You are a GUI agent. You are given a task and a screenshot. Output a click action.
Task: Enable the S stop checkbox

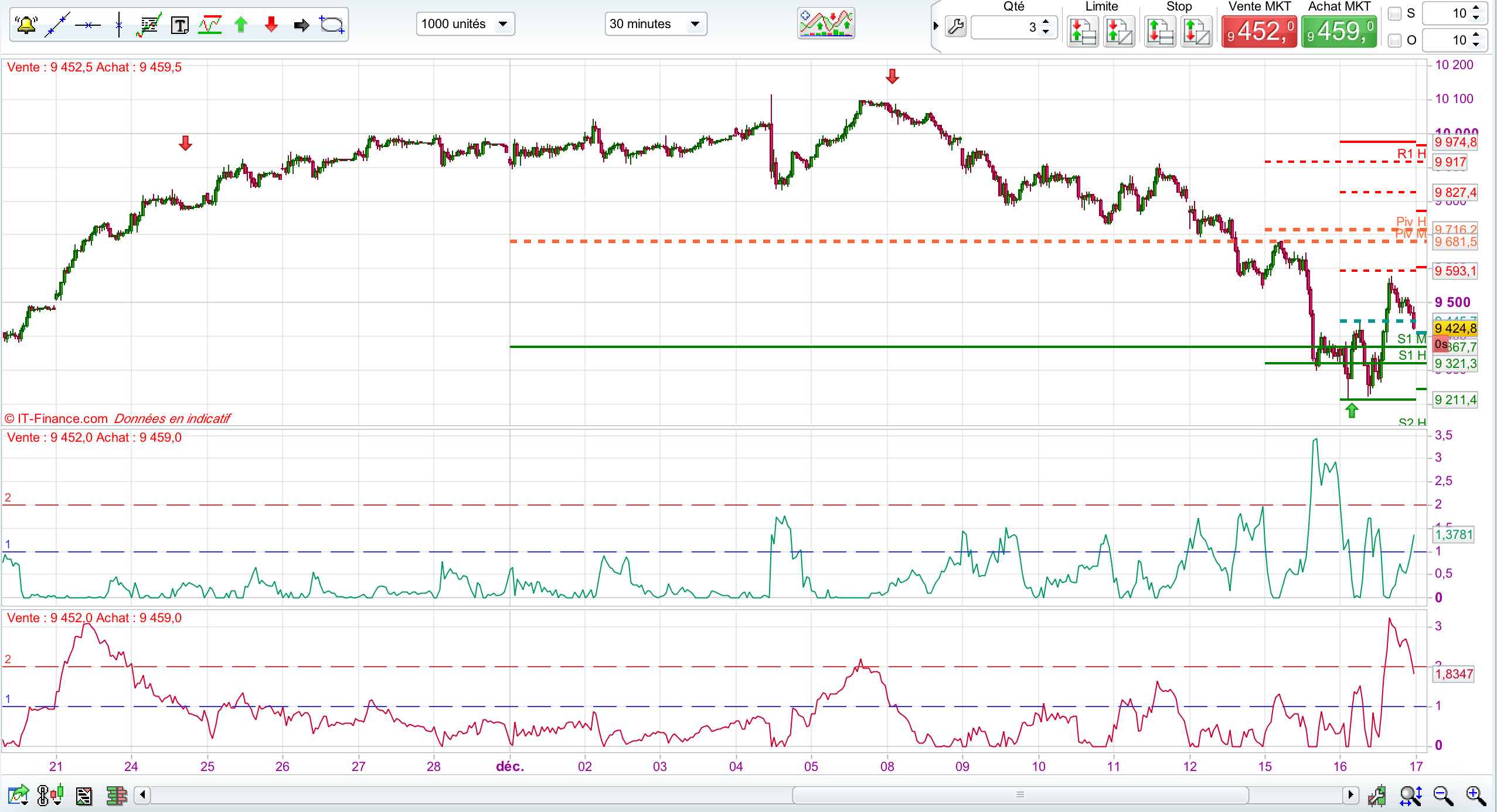[1395, 13]
